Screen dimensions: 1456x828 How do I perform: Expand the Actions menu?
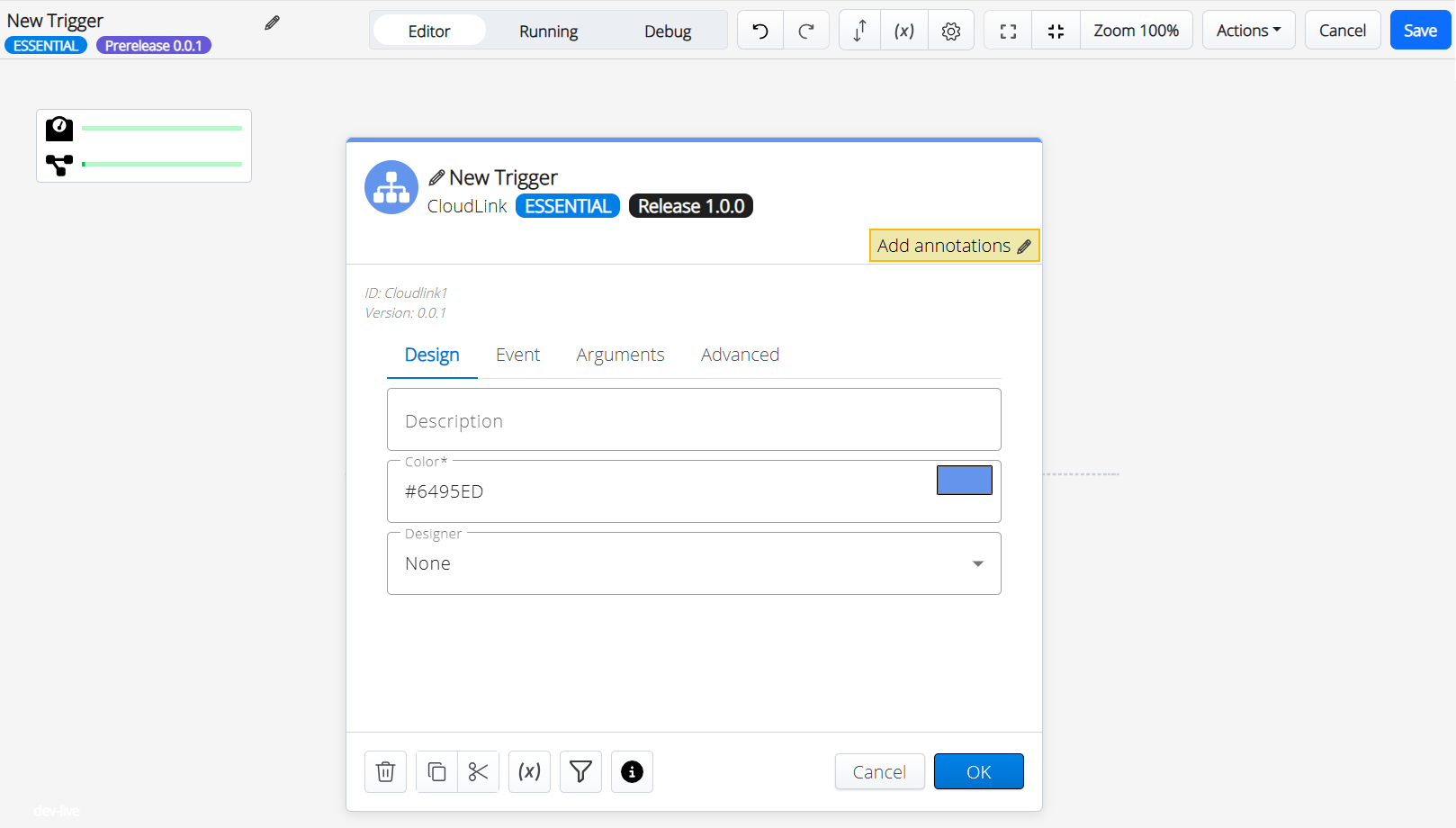tap(1248, 31)
